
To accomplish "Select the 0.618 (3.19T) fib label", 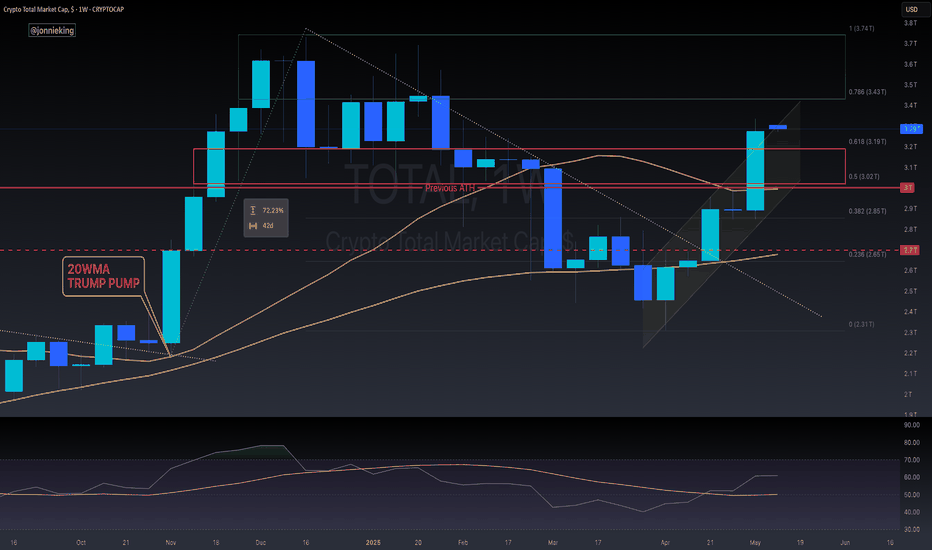I will pos(867,142).
